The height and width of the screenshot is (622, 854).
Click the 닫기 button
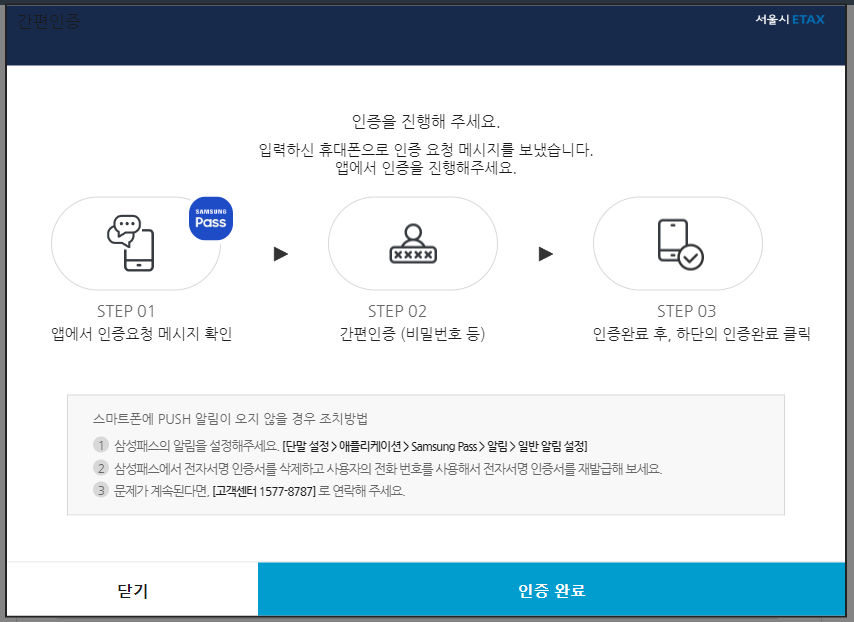coord(132,590)
